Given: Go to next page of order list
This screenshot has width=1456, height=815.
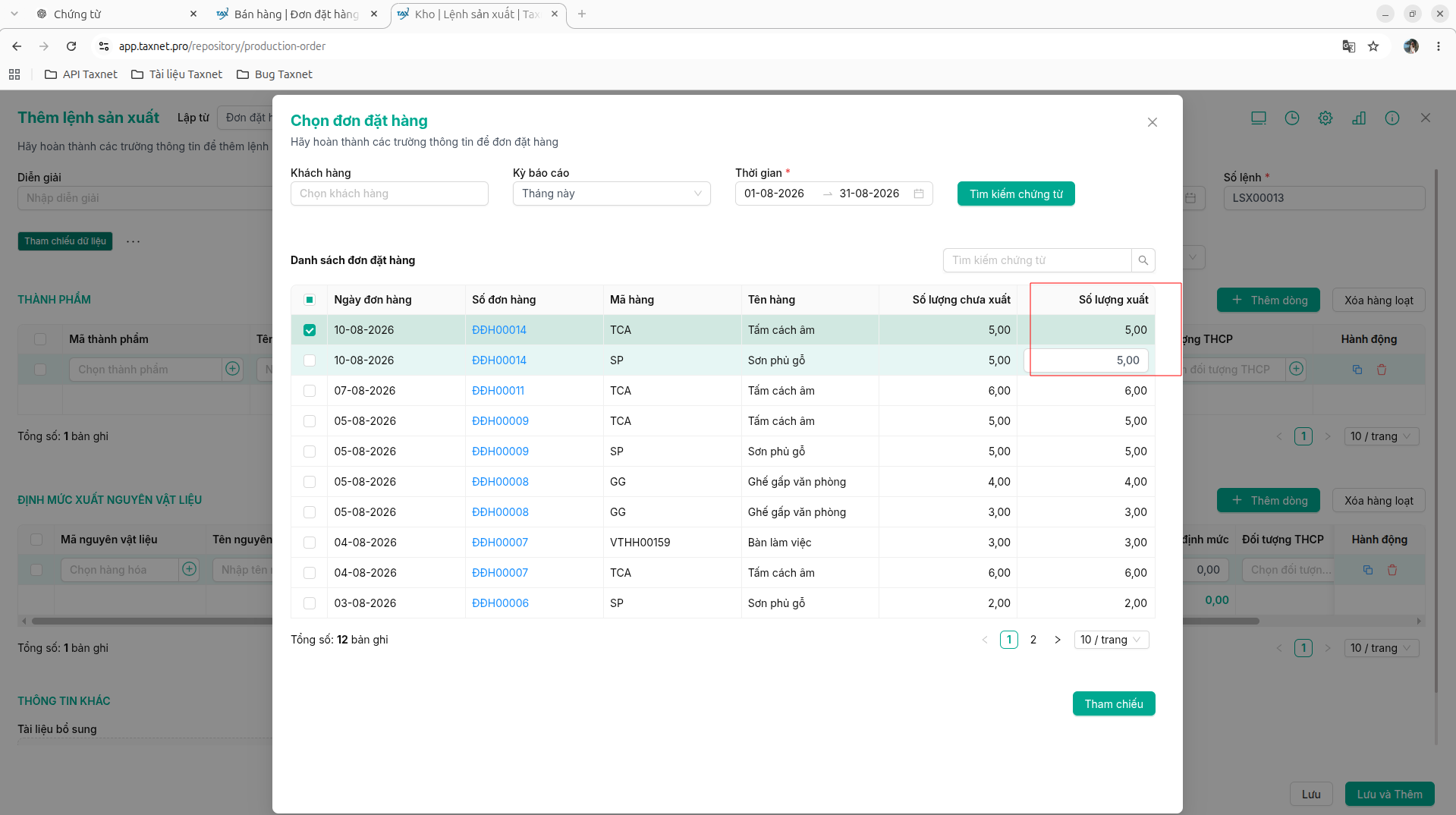Looking at the screenshot, I should coord(1057,640).
